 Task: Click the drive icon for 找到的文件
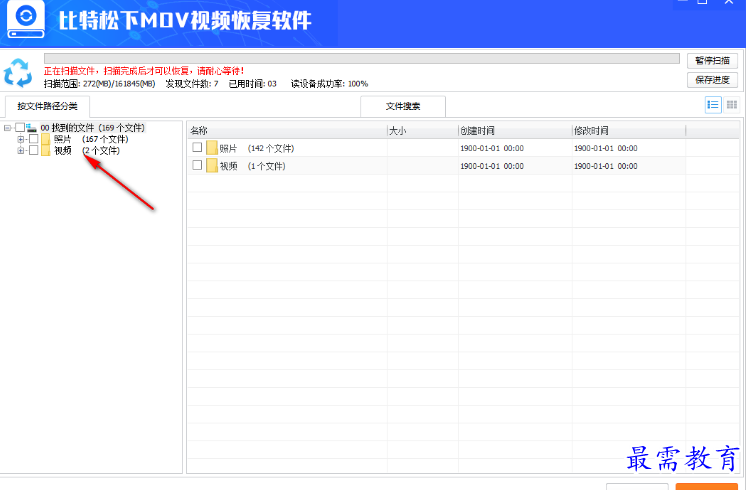pos(32,128)
